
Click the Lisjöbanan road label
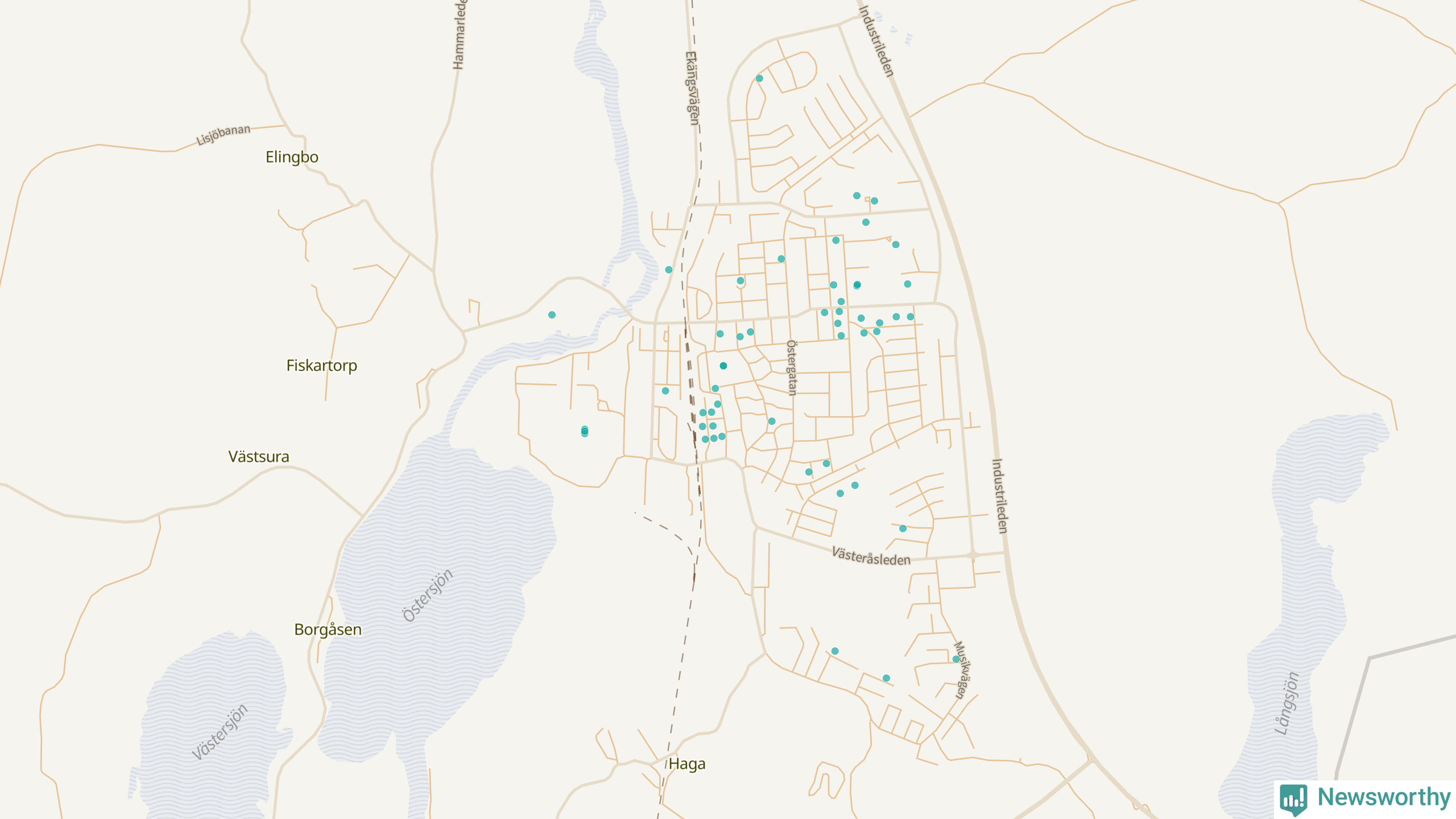[x=223, y=135]
